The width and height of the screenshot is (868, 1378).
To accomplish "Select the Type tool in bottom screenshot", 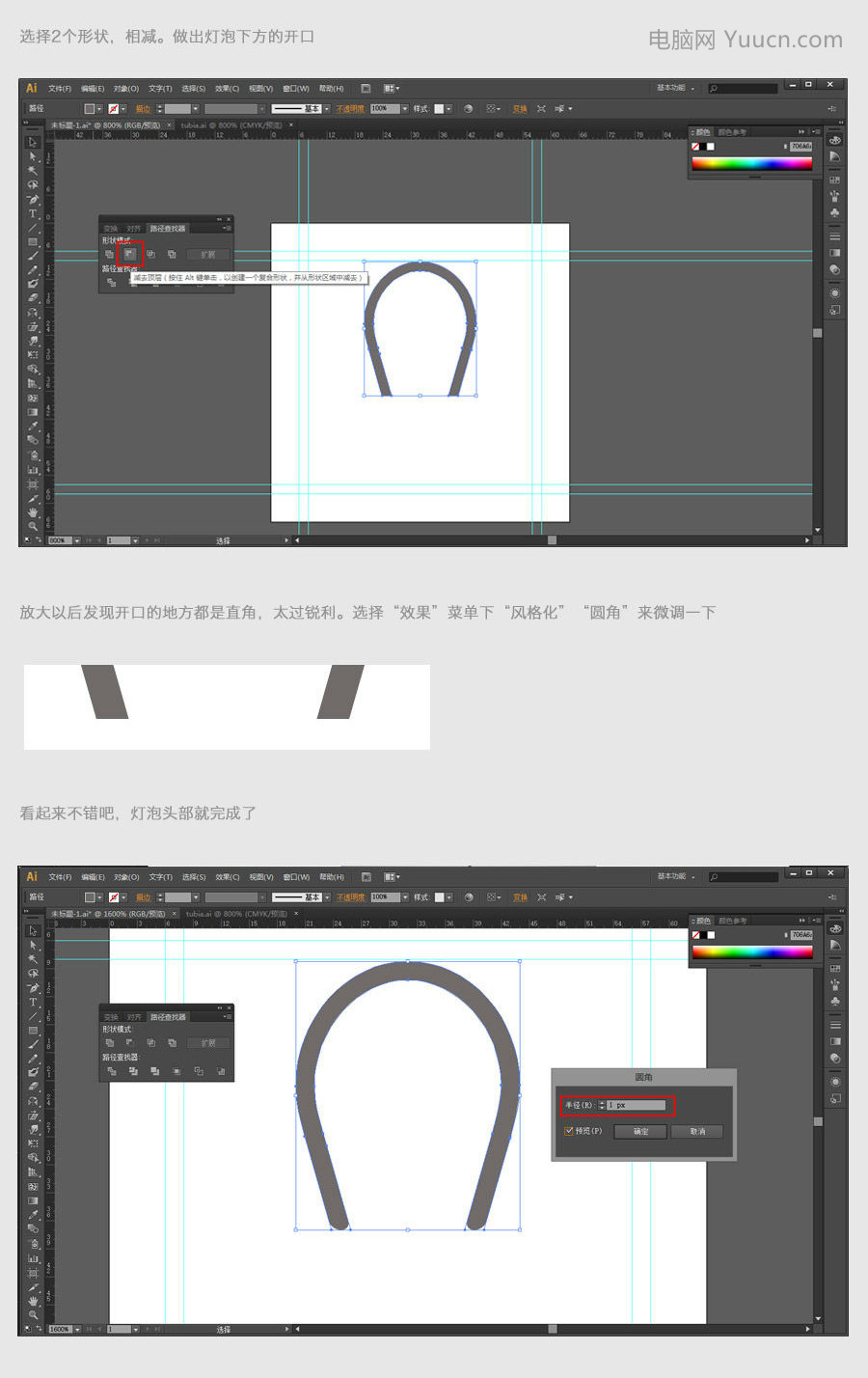I will [x=33, y=1003].
